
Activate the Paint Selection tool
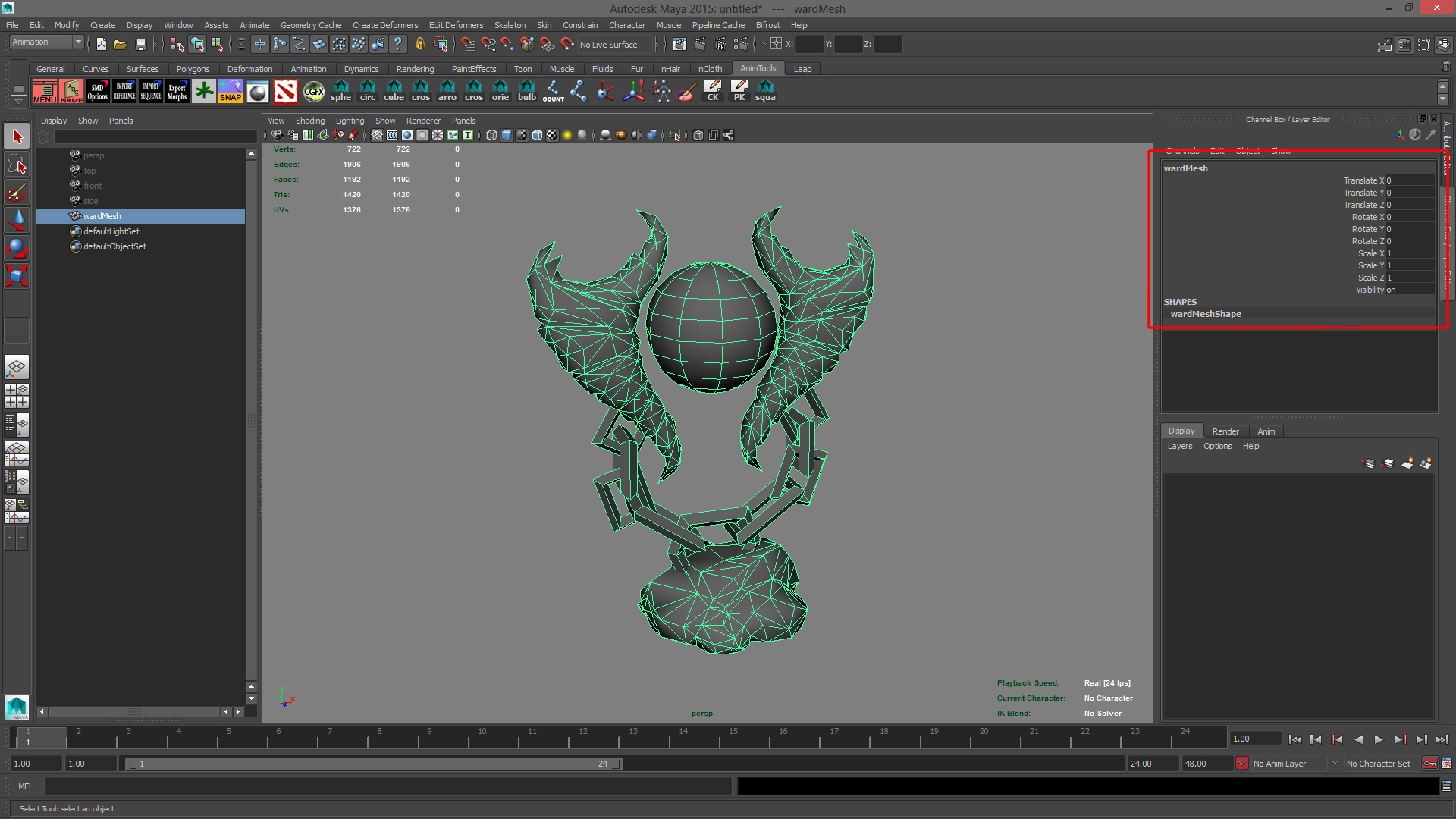point(17,192)
